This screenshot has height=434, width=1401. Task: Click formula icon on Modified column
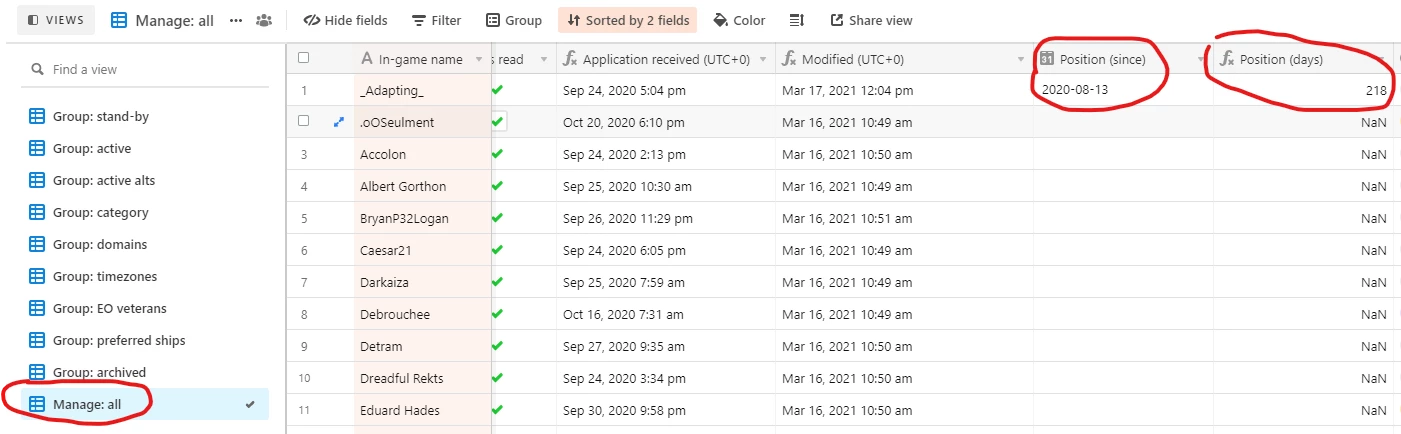[x=788, y=59]
